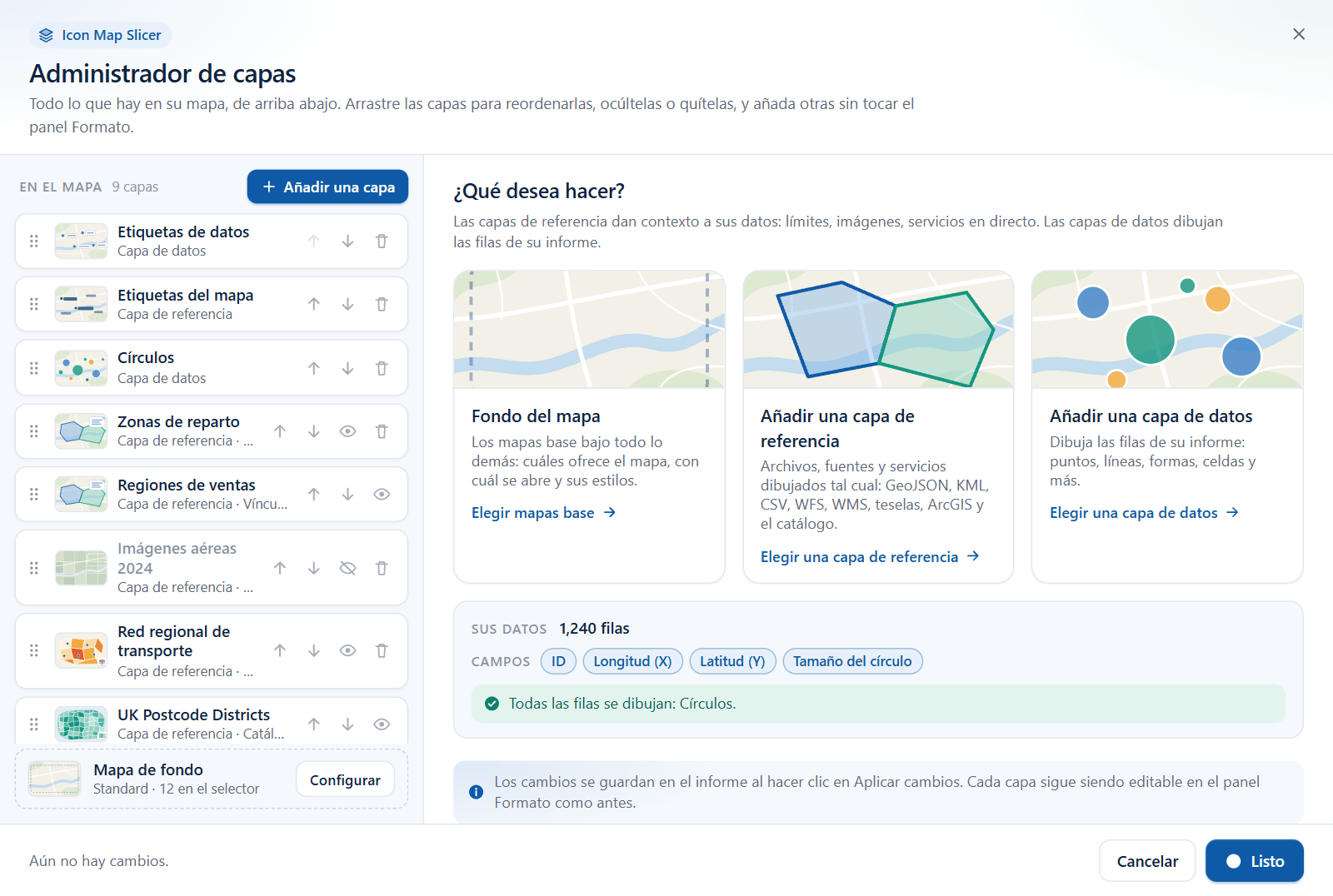The width and height of the screenshot is (1333, 896).
Task: Move Círculos layer down
Action: tap(348, 368)
